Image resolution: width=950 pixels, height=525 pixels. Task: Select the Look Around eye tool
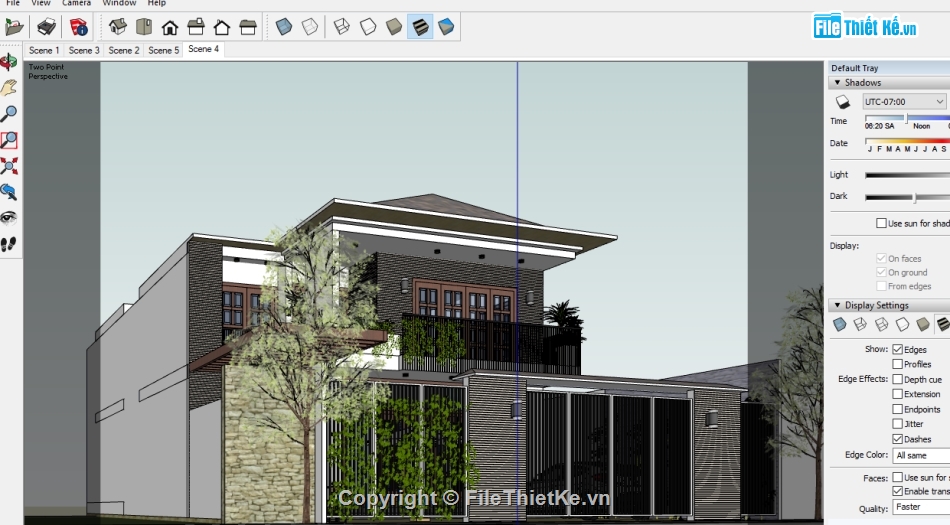point(9,218)
